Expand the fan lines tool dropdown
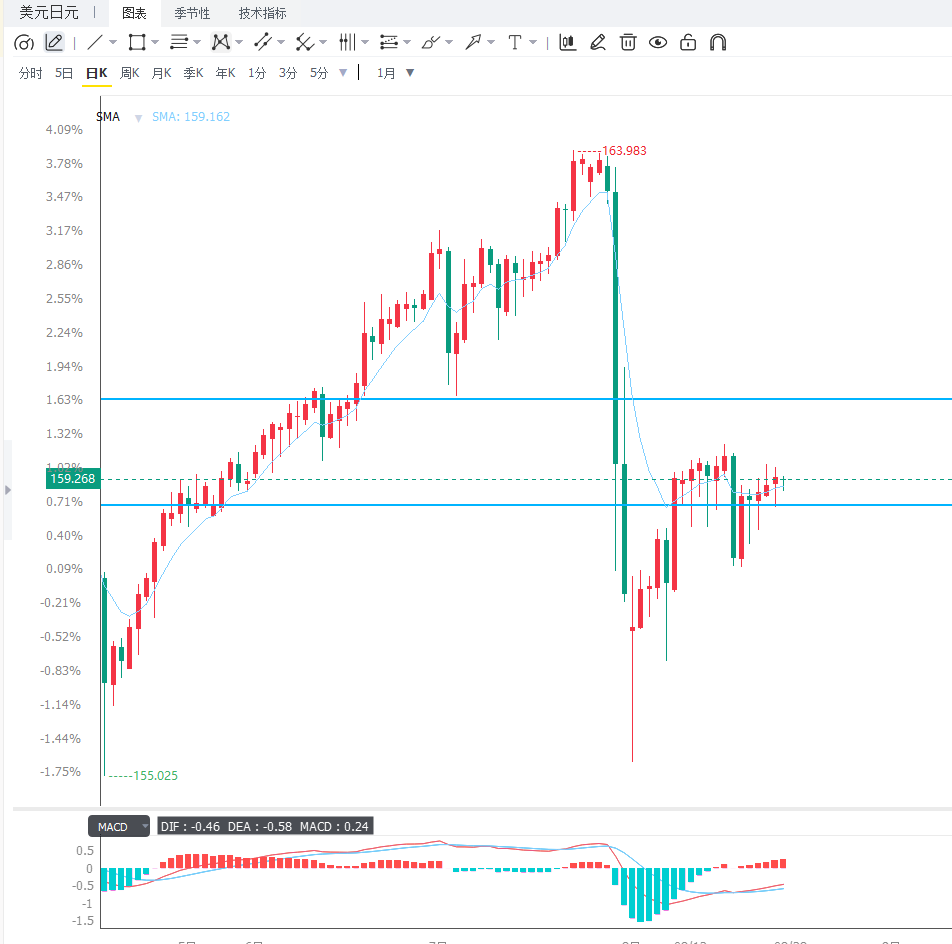 coord(323,42)
